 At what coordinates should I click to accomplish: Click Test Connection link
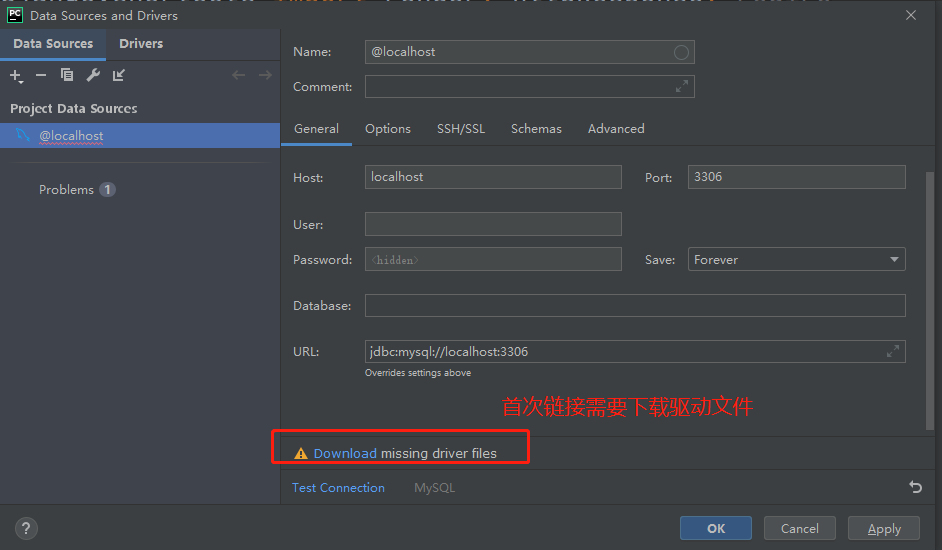point(338,487)
